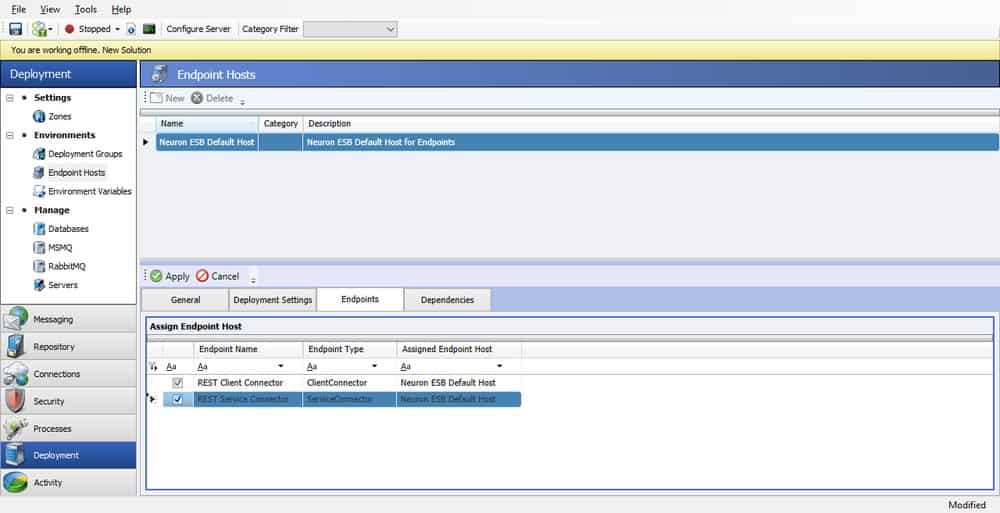
Task: Collapse the Environments tree node
Action: click(x=10, y=135)
